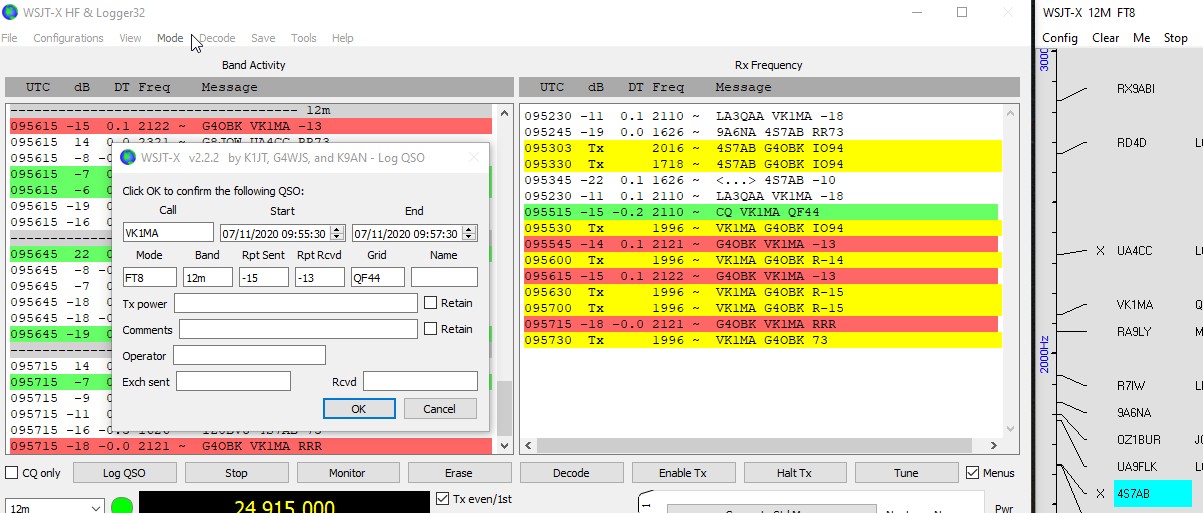Click the empty Name field
This screenshot has width=1203, height=513.
(x=444, y=277)
